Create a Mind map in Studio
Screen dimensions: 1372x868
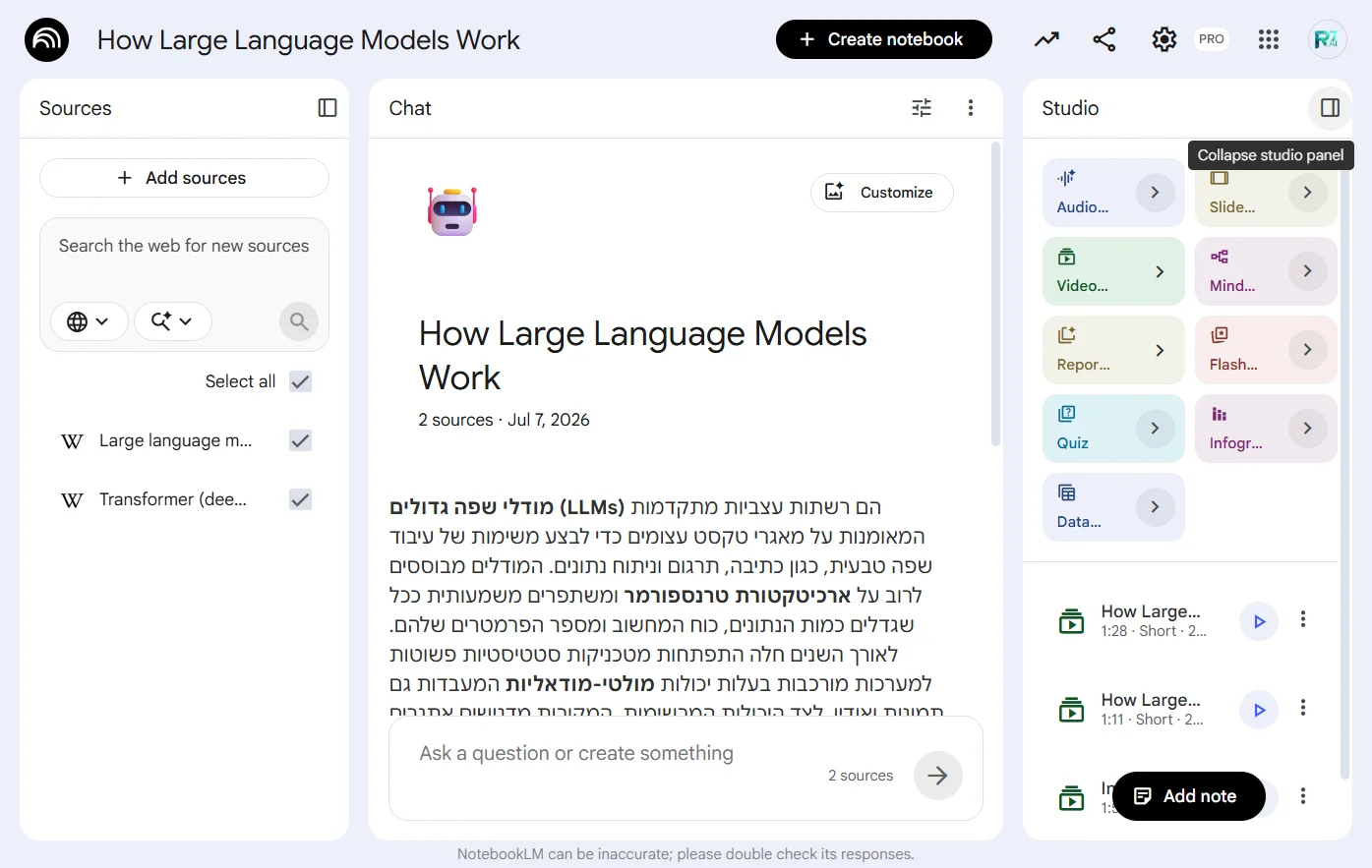point(1266,271)
